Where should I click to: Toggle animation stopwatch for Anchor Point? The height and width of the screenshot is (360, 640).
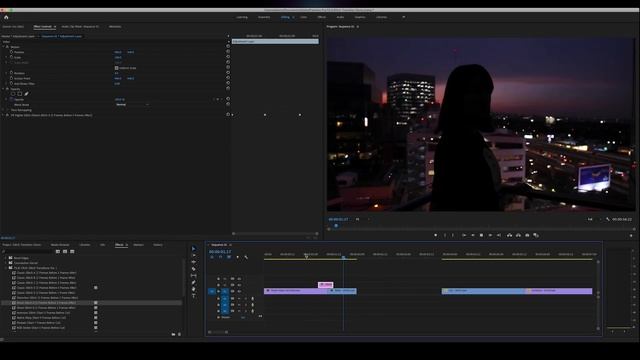(x=11, y=78)
